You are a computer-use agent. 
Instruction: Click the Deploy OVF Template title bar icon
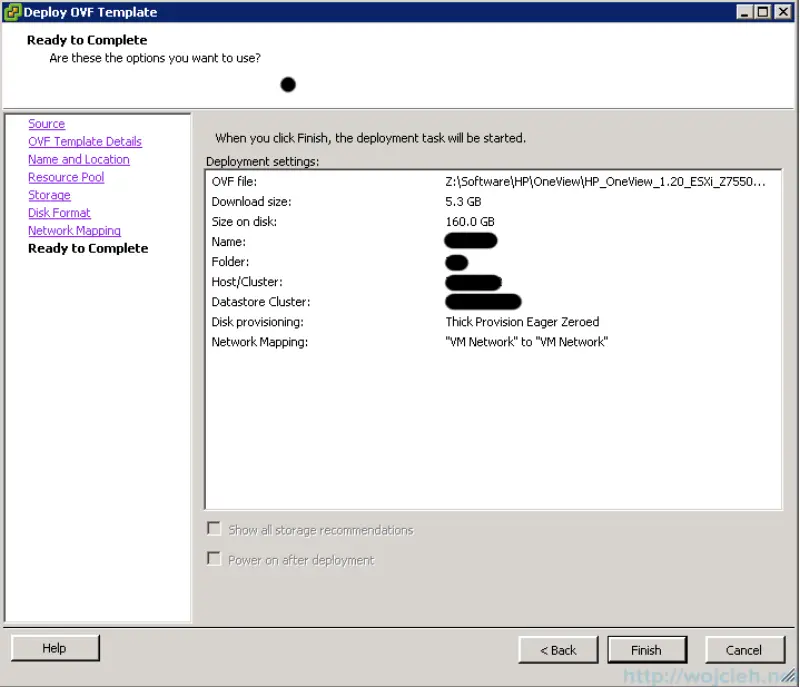point(11,11)
